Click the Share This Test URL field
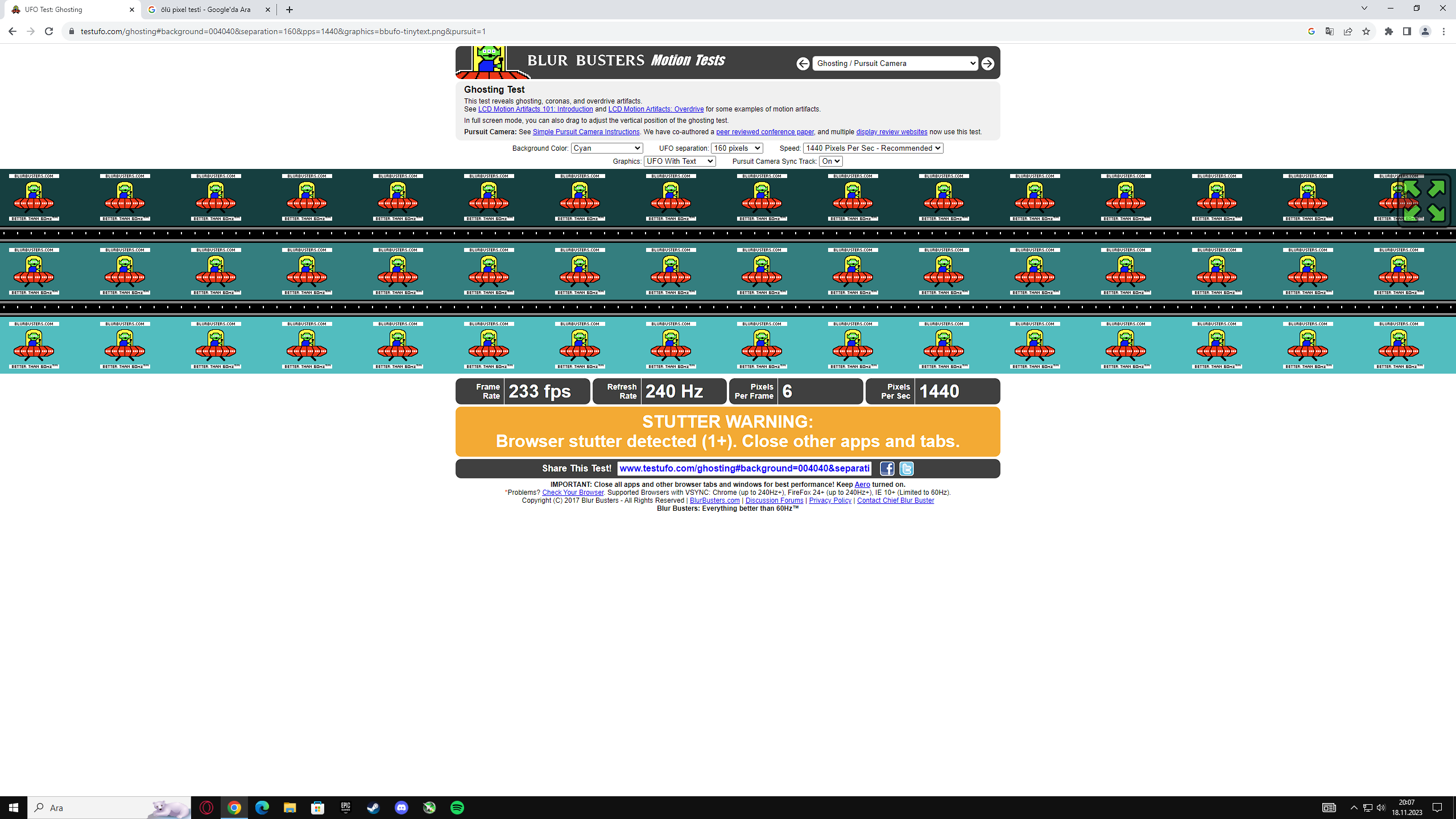 (744, 469)
